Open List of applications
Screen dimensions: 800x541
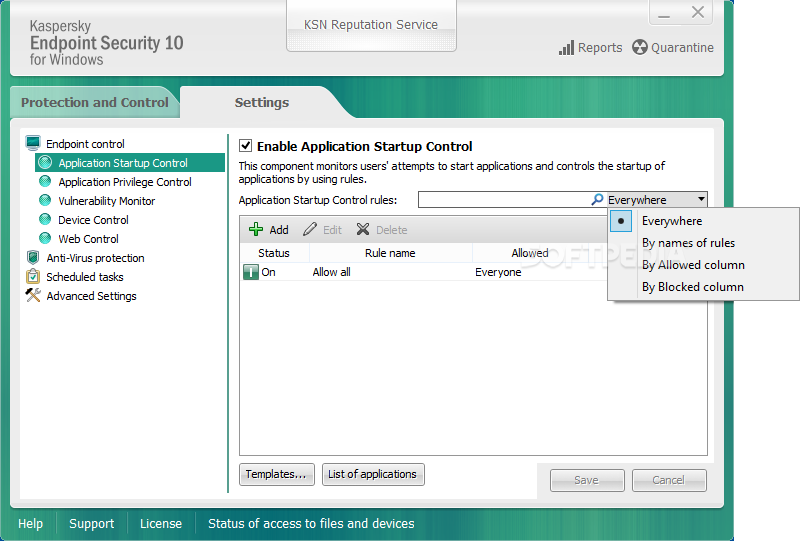point(373,474)
